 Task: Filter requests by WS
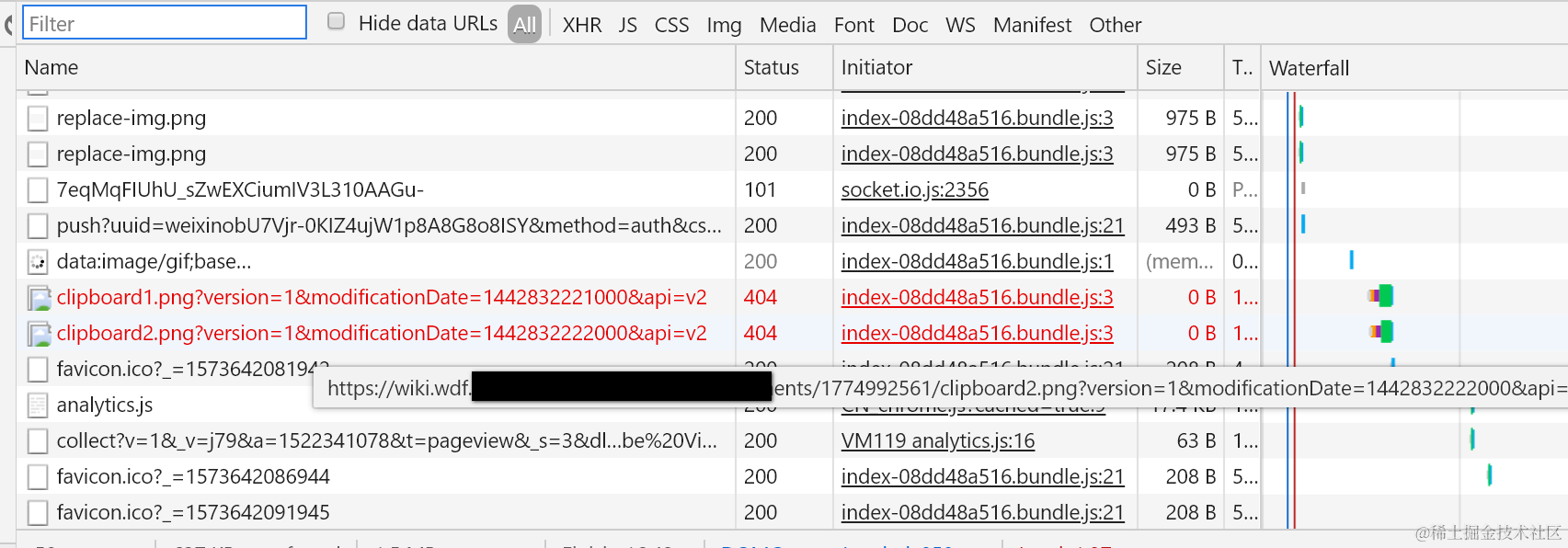pyautogui.click(x=960, y=25)
